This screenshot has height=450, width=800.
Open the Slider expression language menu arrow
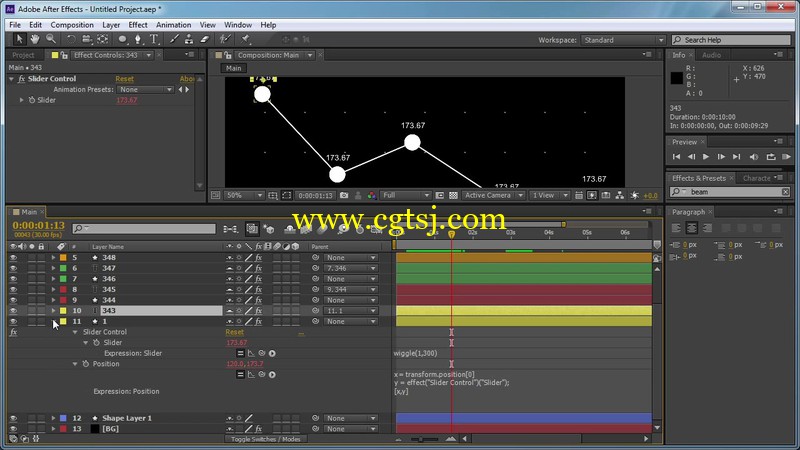point(272,353)
